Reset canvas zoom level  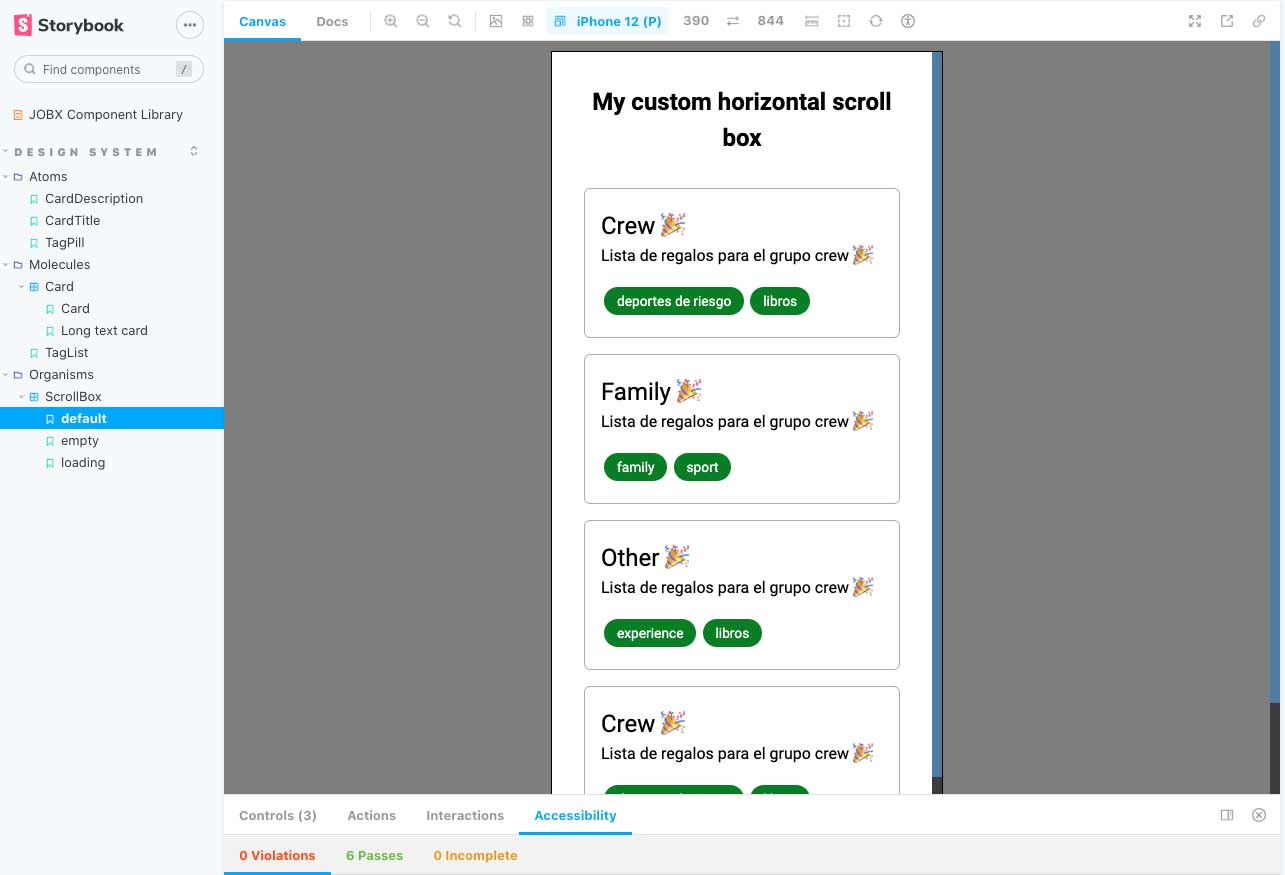click(455, 20)
